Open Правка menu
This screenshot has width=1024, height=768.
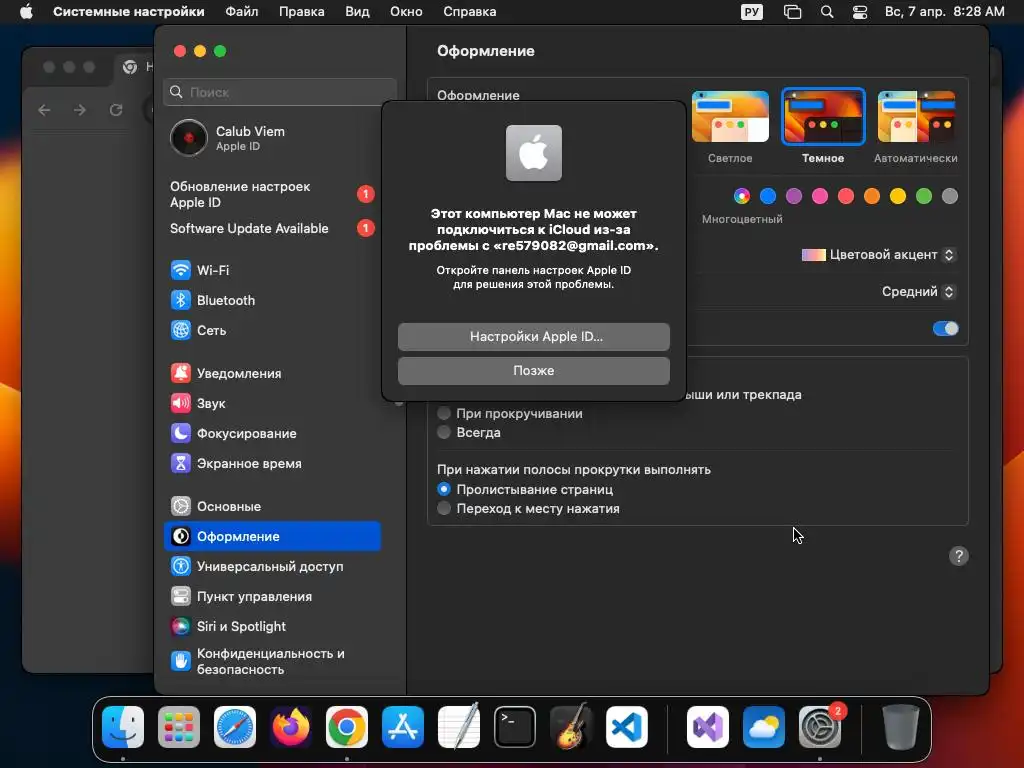coord(302,12)
